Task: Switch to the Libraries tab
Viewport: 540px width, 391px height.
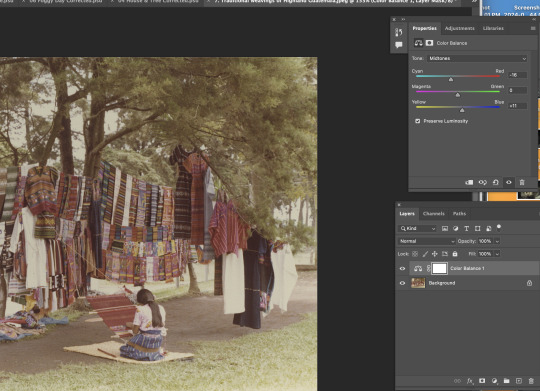Action: pyautogui.click(x=493, y=28)
